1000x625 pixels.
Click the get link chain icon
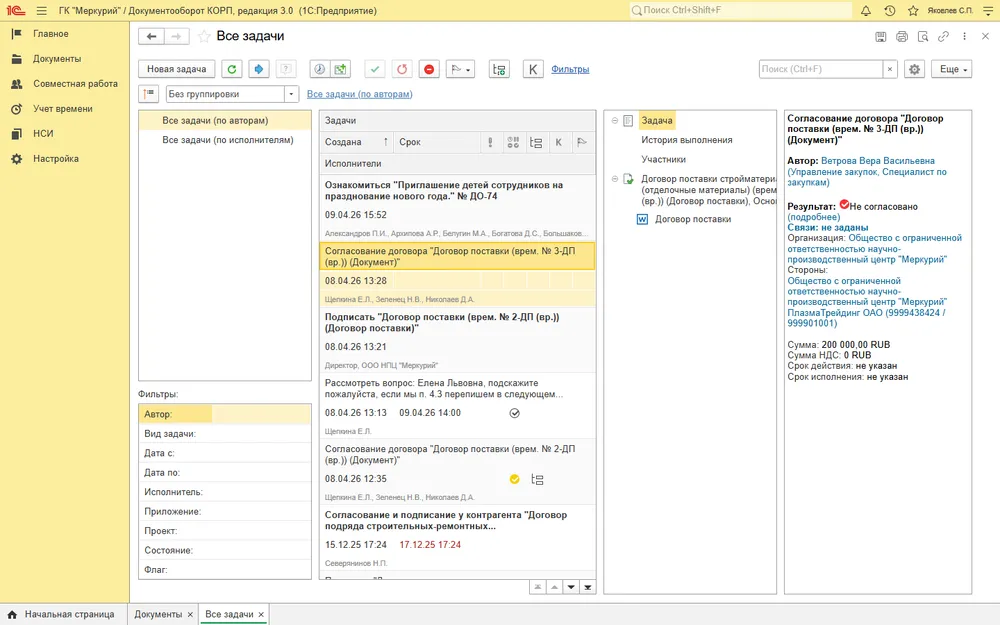[x=943, y=36]
